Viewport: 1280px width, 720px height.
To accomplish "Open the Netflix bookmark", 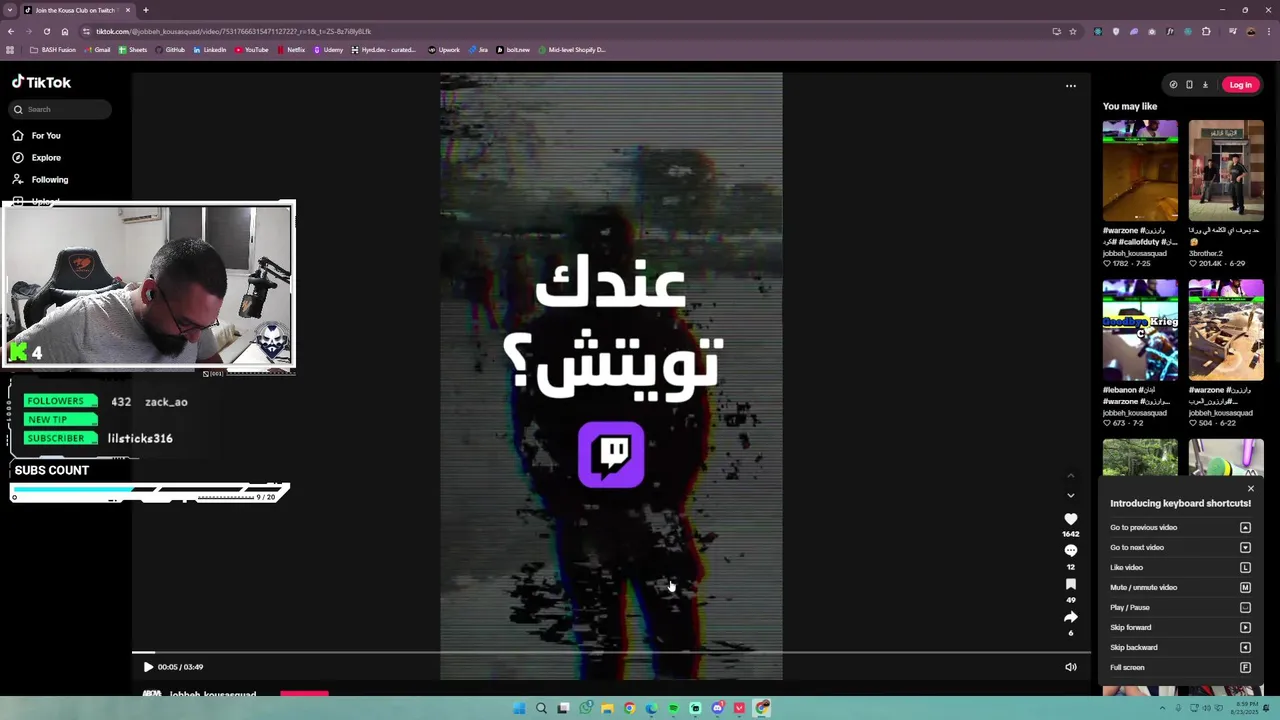I will (291, 49).
